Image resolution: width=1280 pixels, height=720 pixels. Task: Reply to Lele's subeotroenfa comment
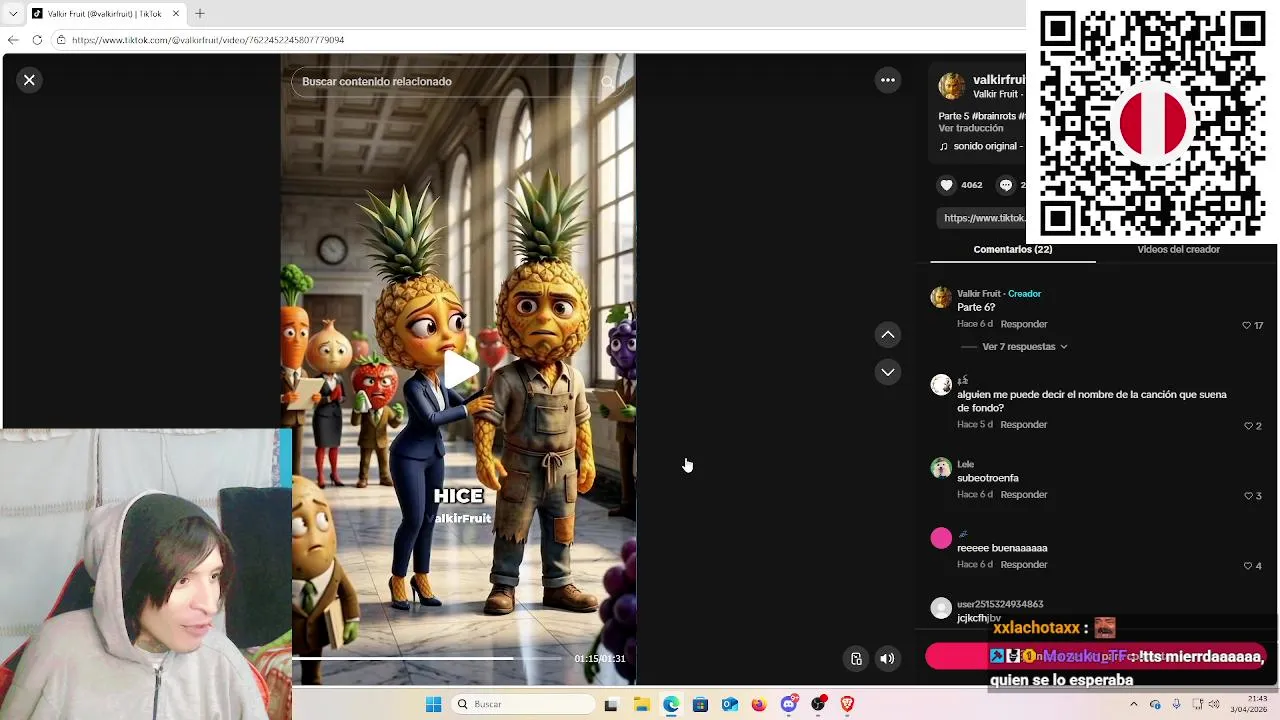point(1024,494)
